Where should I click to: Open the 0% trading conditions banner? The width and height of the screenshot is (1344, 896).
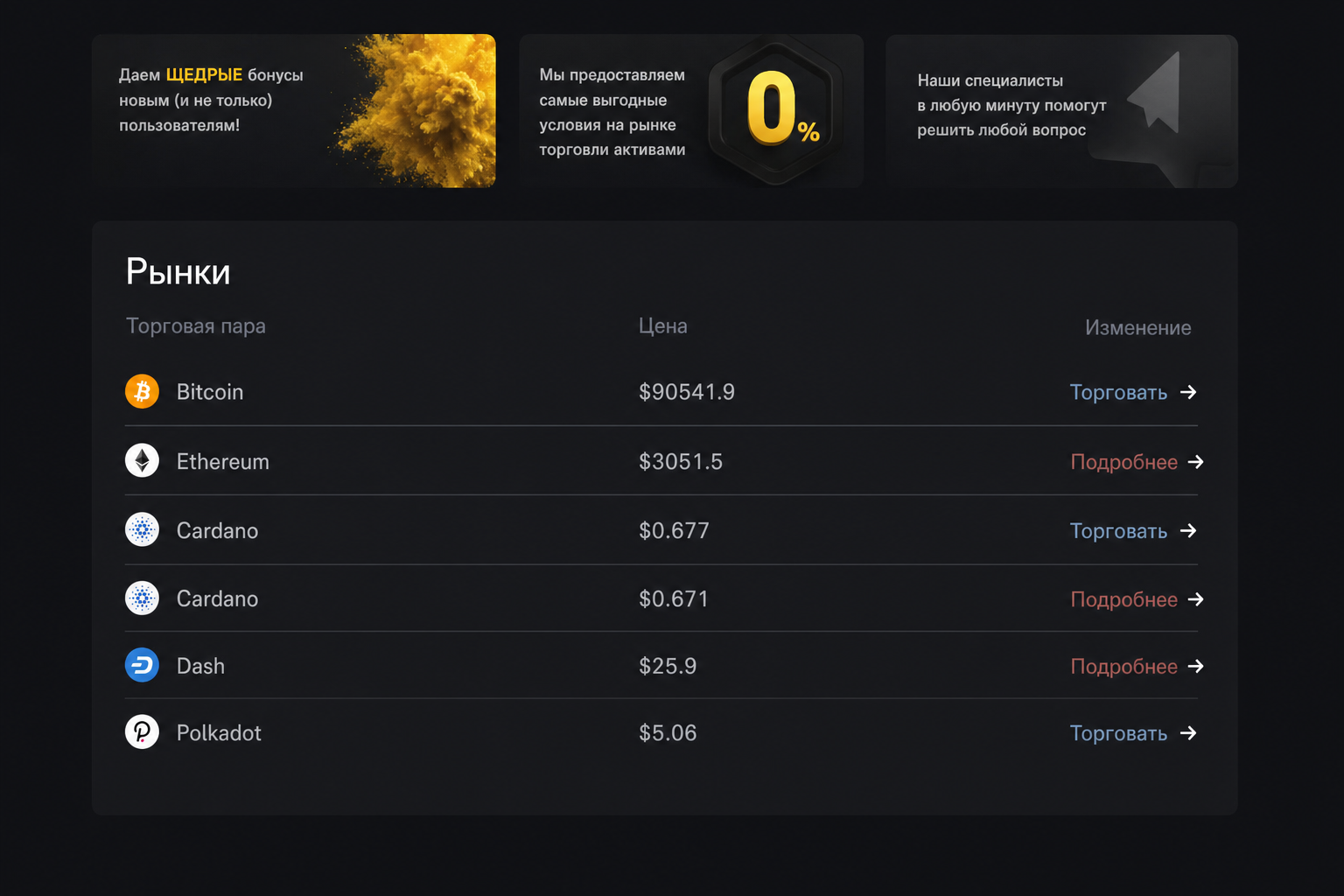[691, 111]
